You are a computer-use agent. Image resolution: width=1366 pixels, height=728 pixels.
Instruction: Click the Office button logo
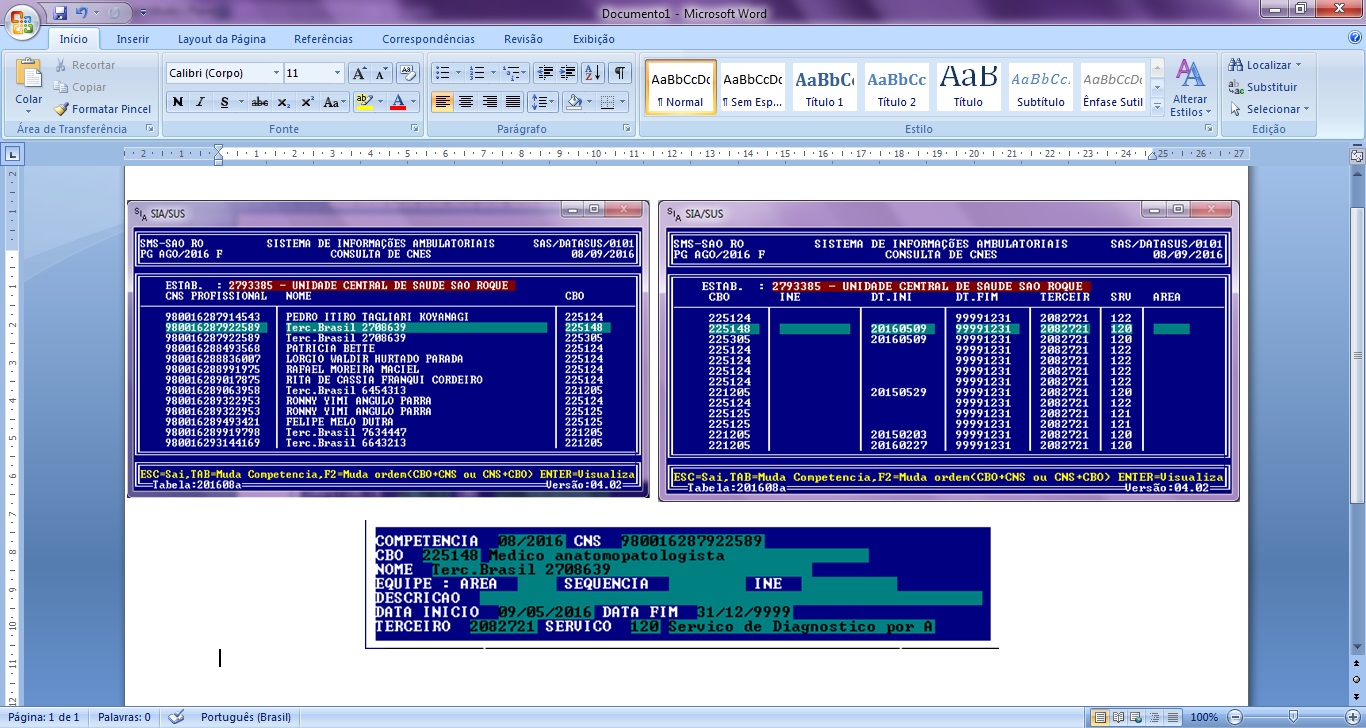click(22, 18)
